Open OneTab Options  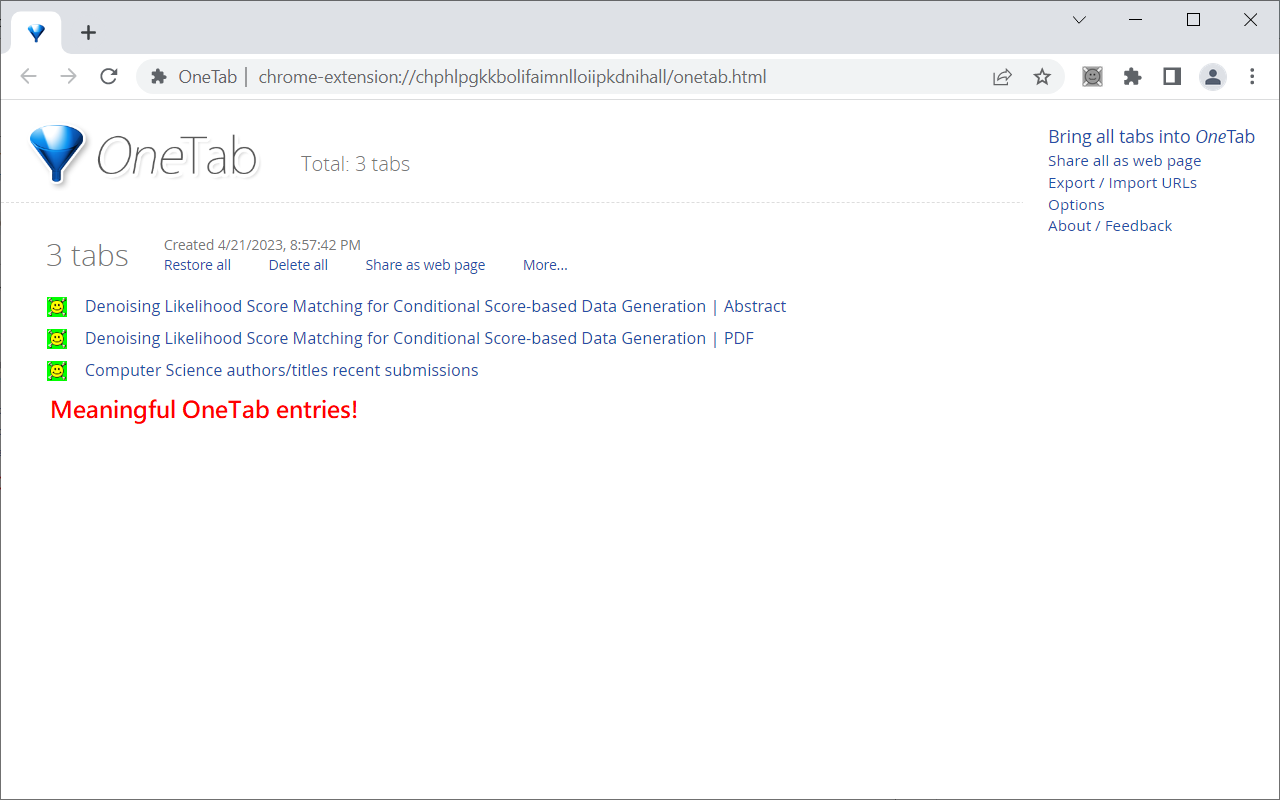click(x=1076, y=205)
